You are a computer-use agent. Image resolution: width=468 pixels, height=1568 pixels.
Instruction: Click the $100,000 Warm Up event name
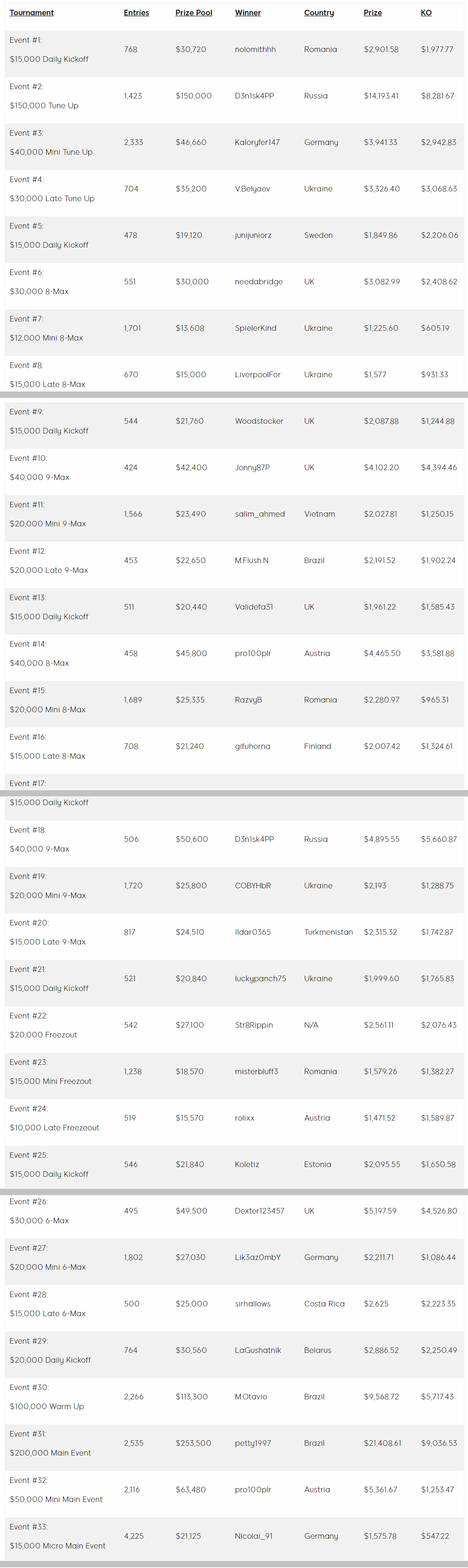(x=47, y=1406)
